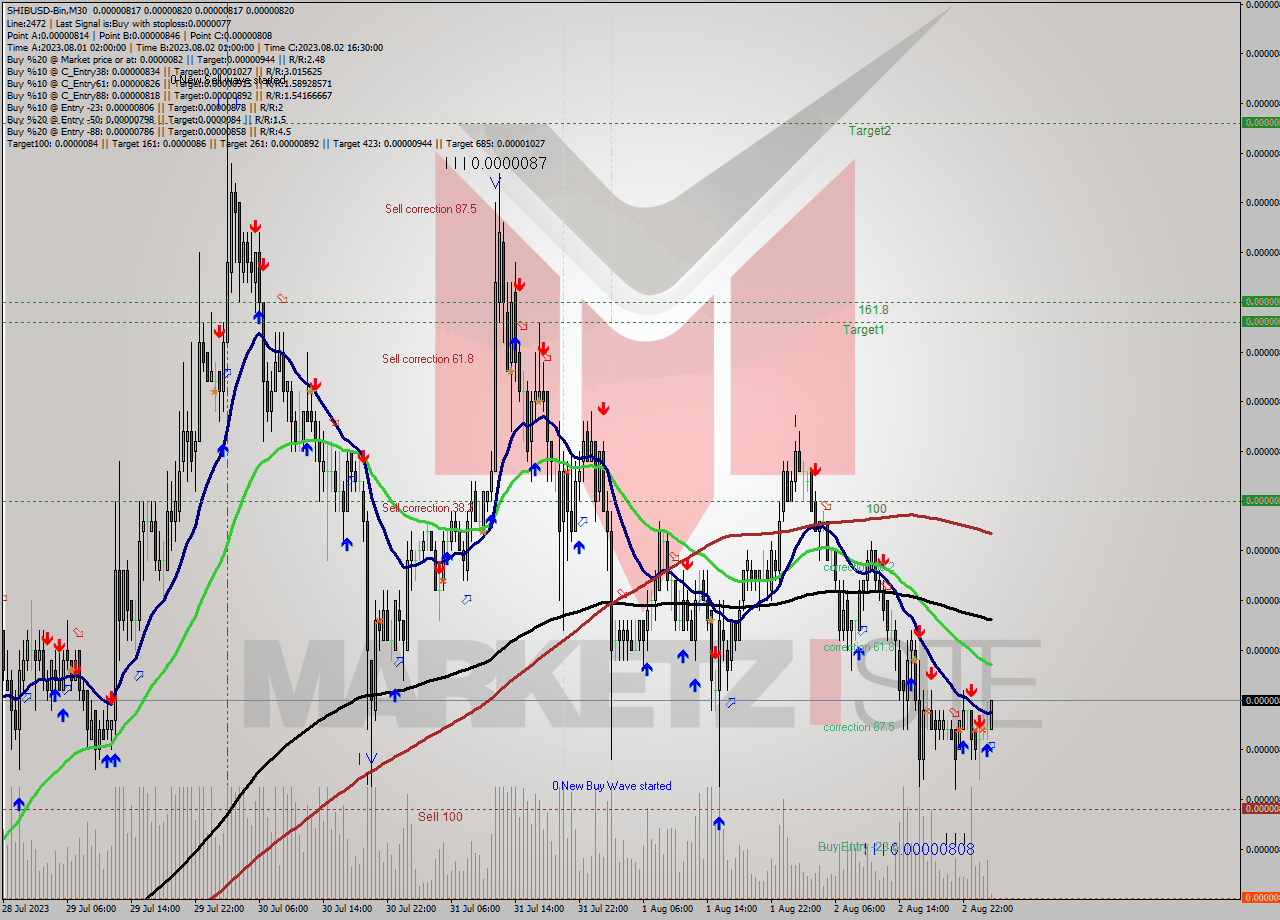
Task: Click the 'Sell correction 87.5' label
Action: click(430, 209)
